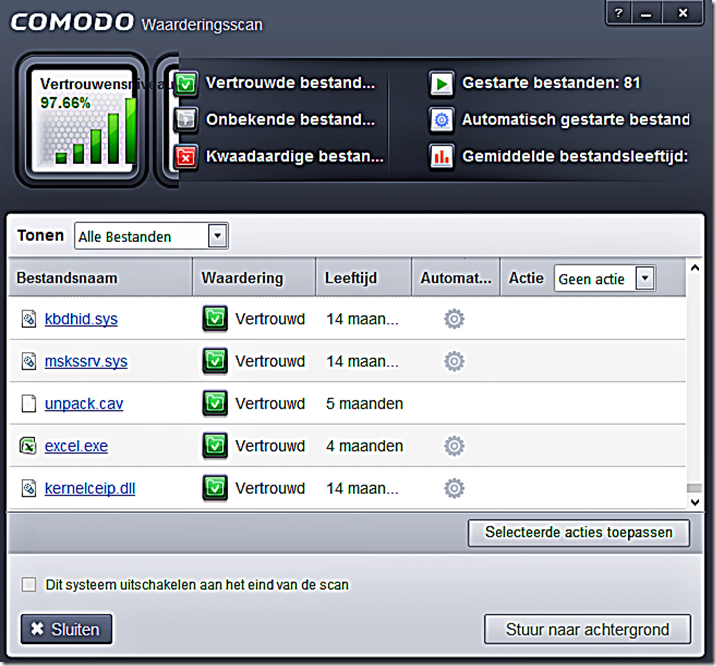
Task: Click the file icon beside kbdhid.sys
Action: coord(29,319)
